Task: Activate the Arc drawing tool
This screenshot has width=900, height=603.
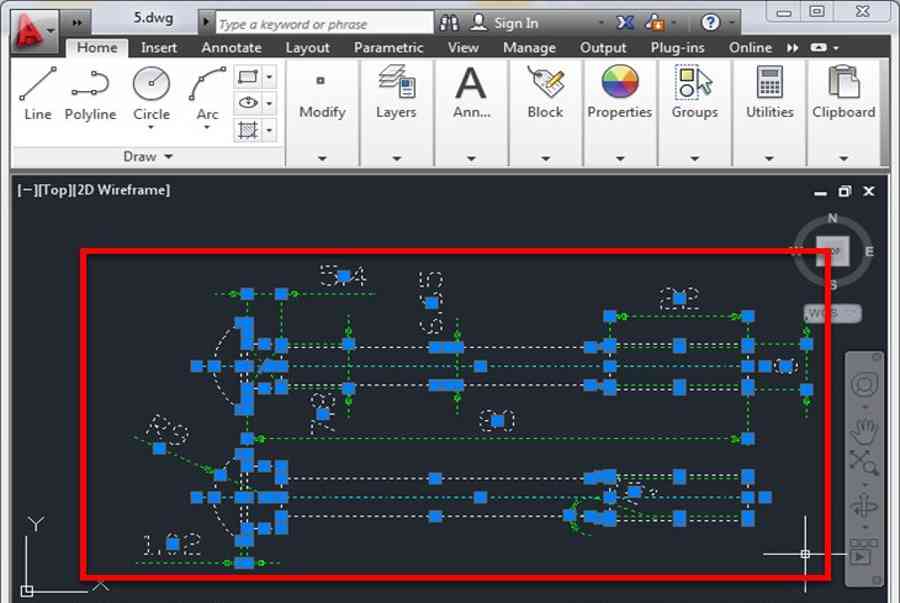Action: point(207,93)
